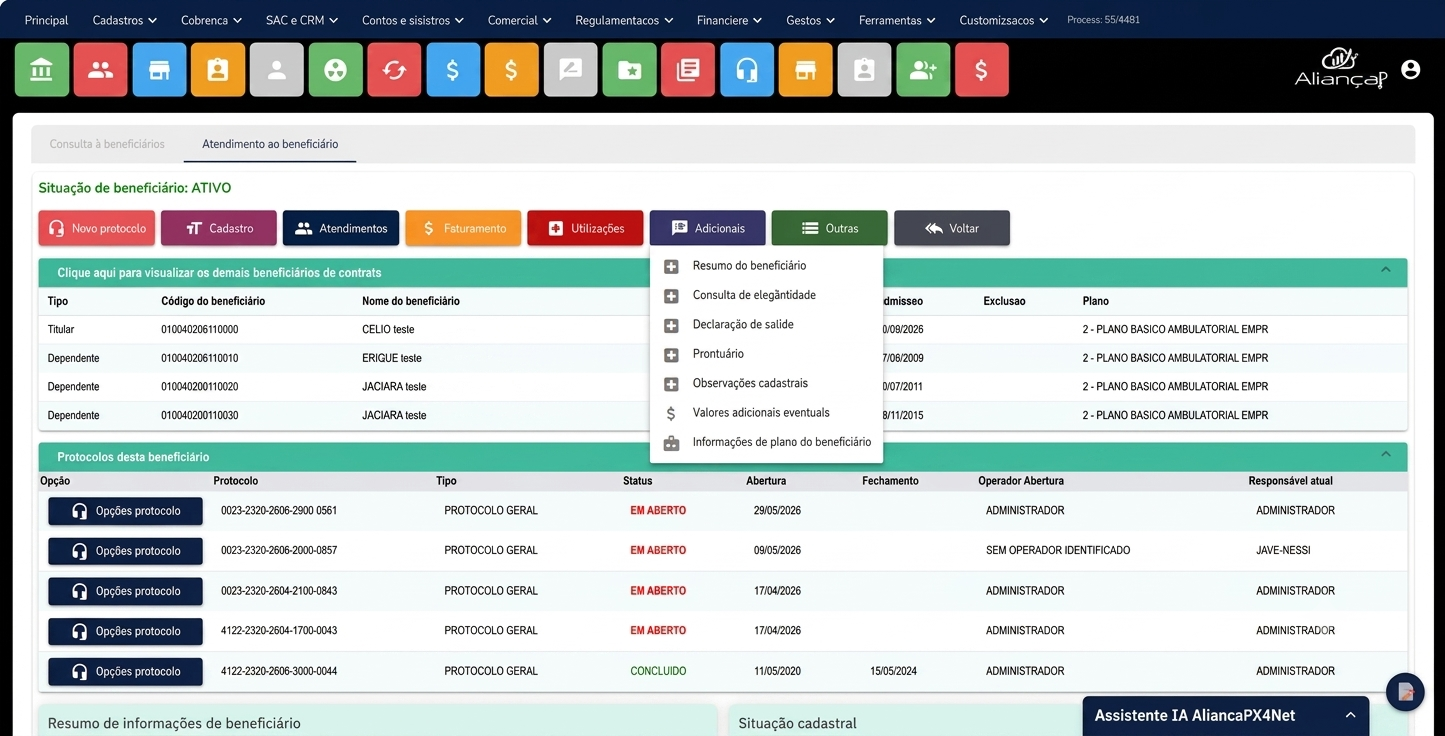1445x736 pixels.
Task: Open the Regulamentacos menu
Action: pos(624,20)
